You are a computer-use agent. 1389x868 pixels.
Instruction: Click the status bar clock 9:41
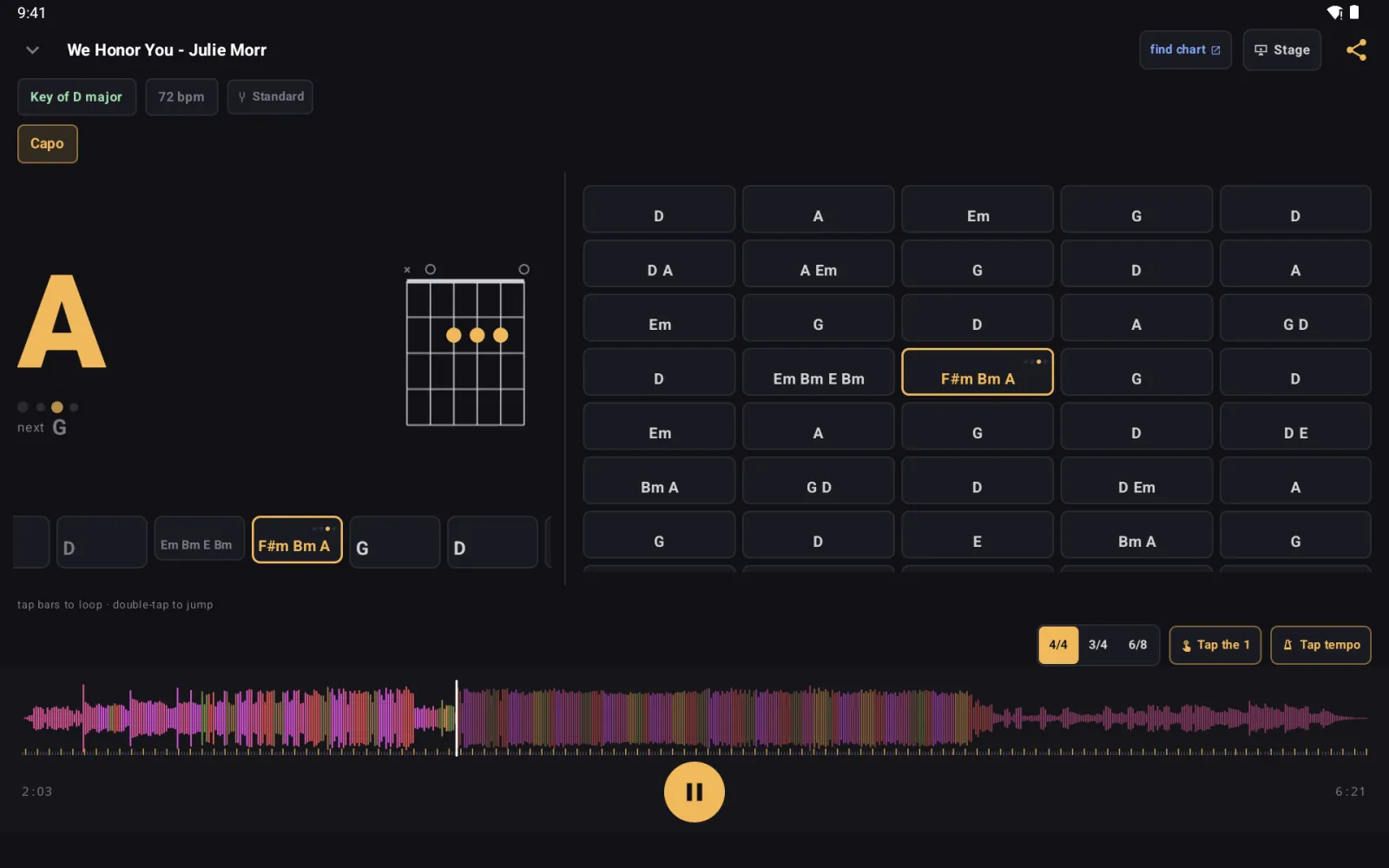click(x=31, y=13)
